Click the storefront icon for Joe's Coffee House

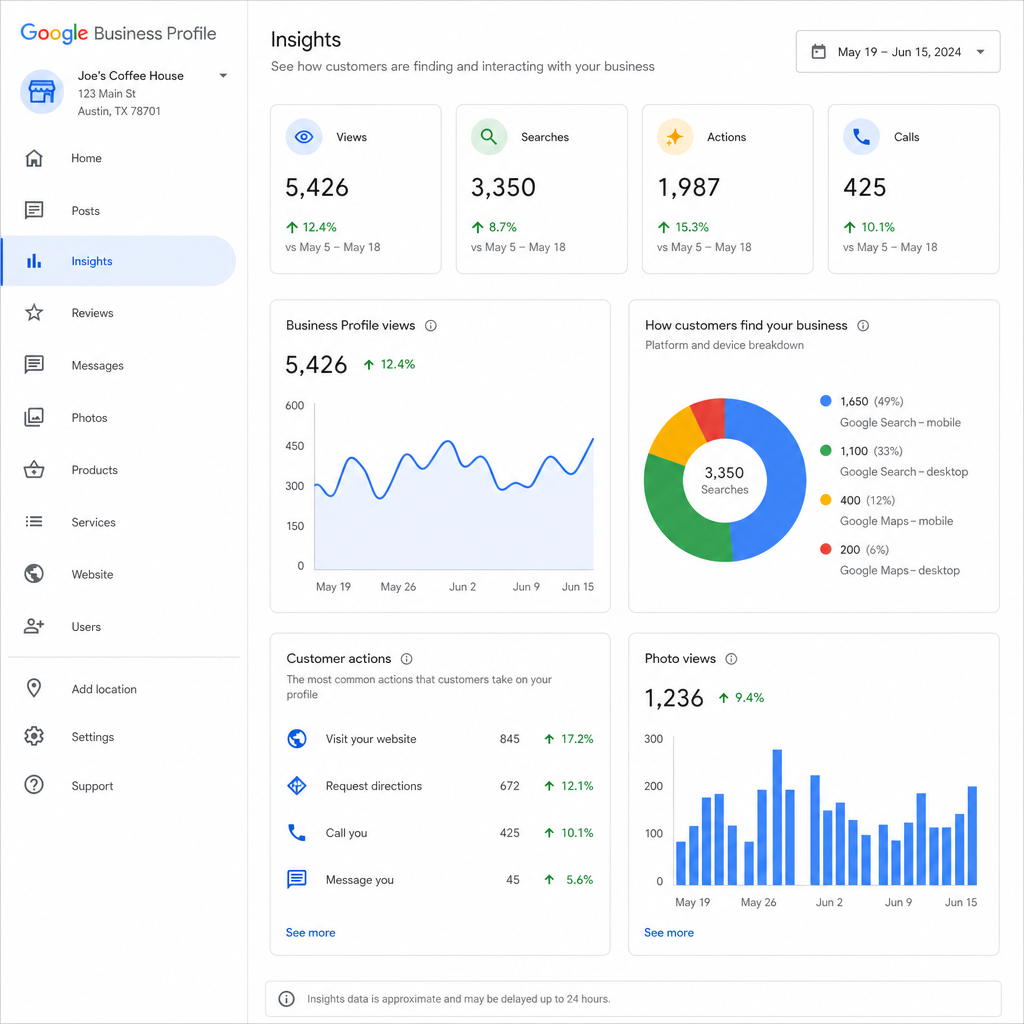point(42,92)
